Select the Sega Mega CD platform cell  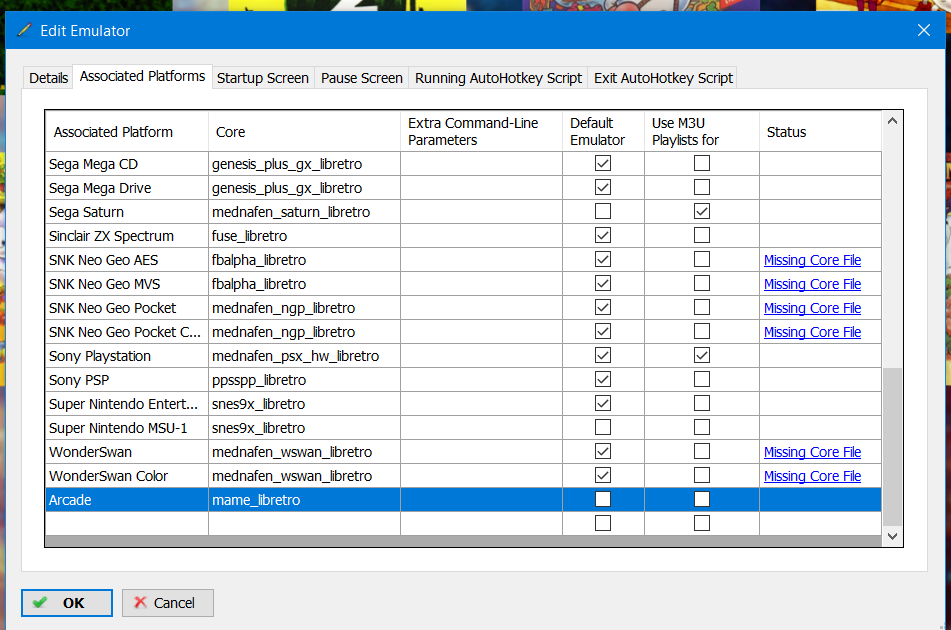pos(127,164)
